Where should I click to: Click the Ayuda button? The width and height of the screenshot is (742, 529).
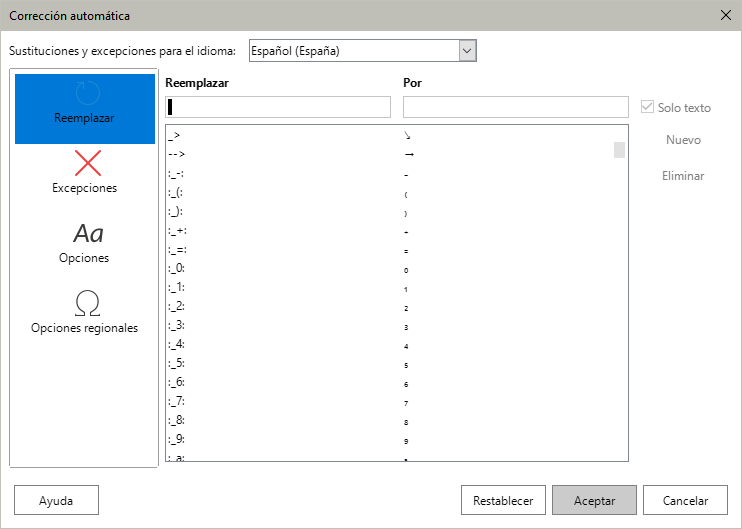(x=56, y=501)
